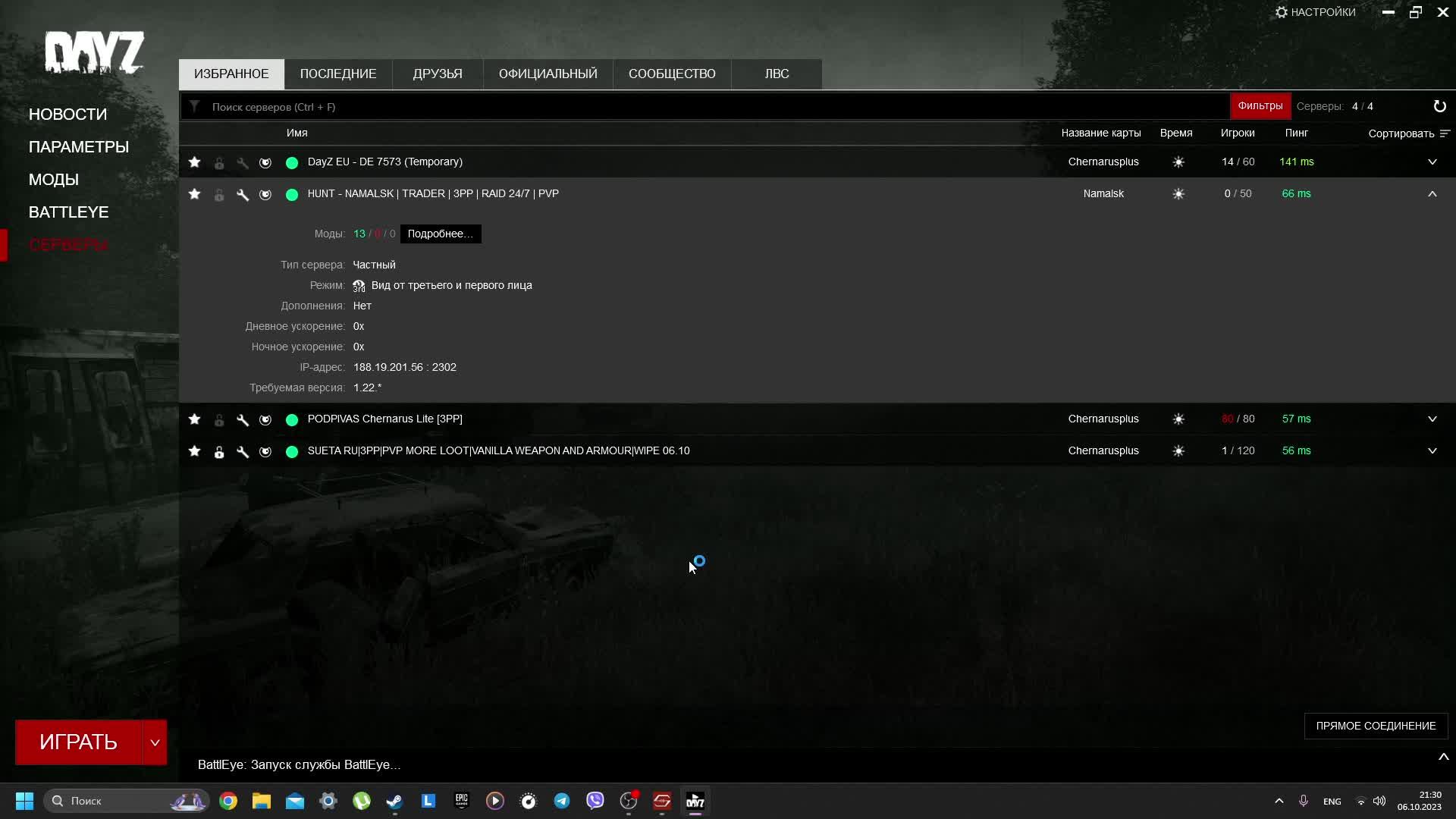Click the server search input field
This screenshot has height=819, width=1456.
point(682,107)
